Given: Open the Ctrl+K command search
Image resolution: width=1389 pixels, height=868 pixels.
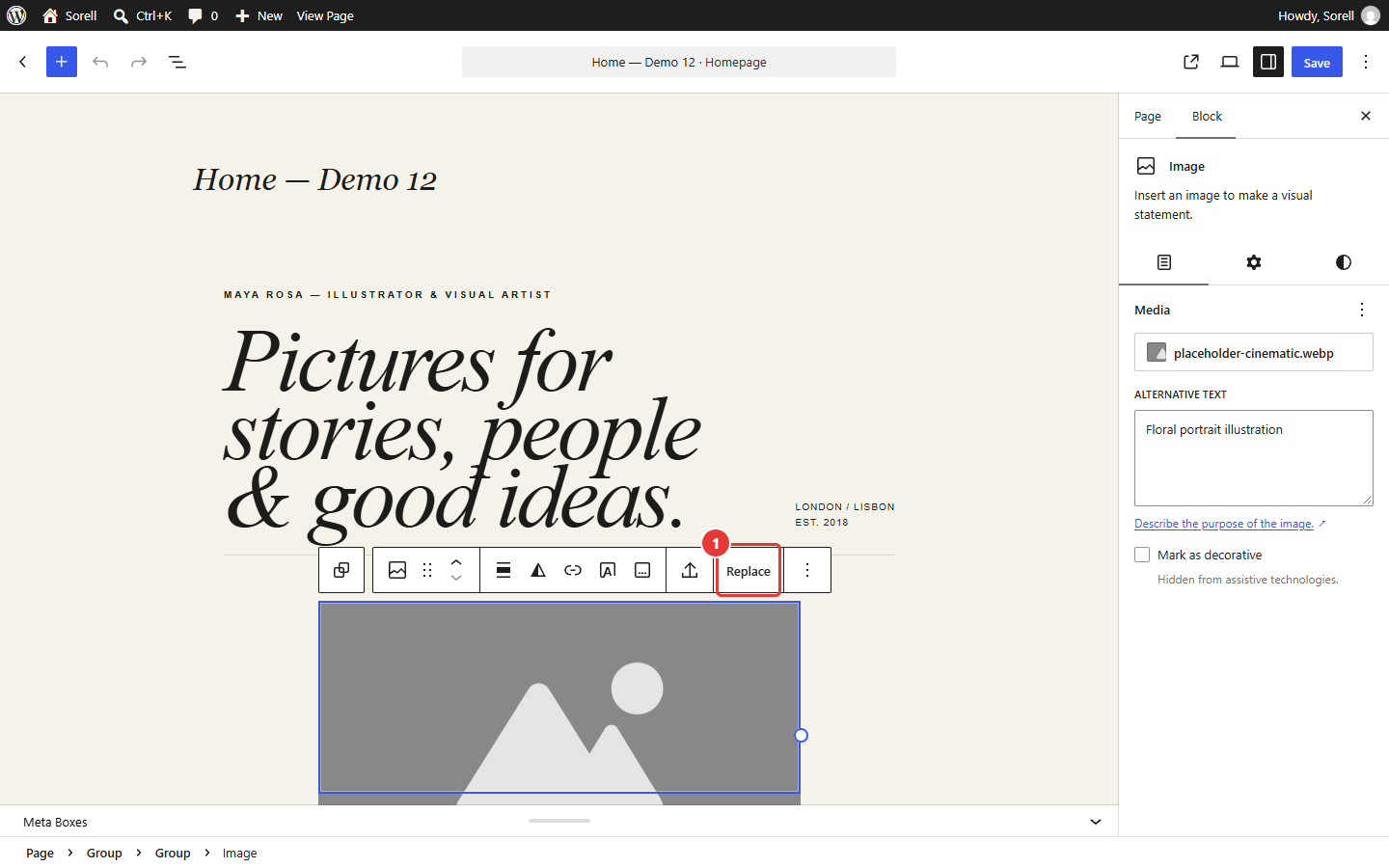Looking at the screenshot, I should [143, 15].
